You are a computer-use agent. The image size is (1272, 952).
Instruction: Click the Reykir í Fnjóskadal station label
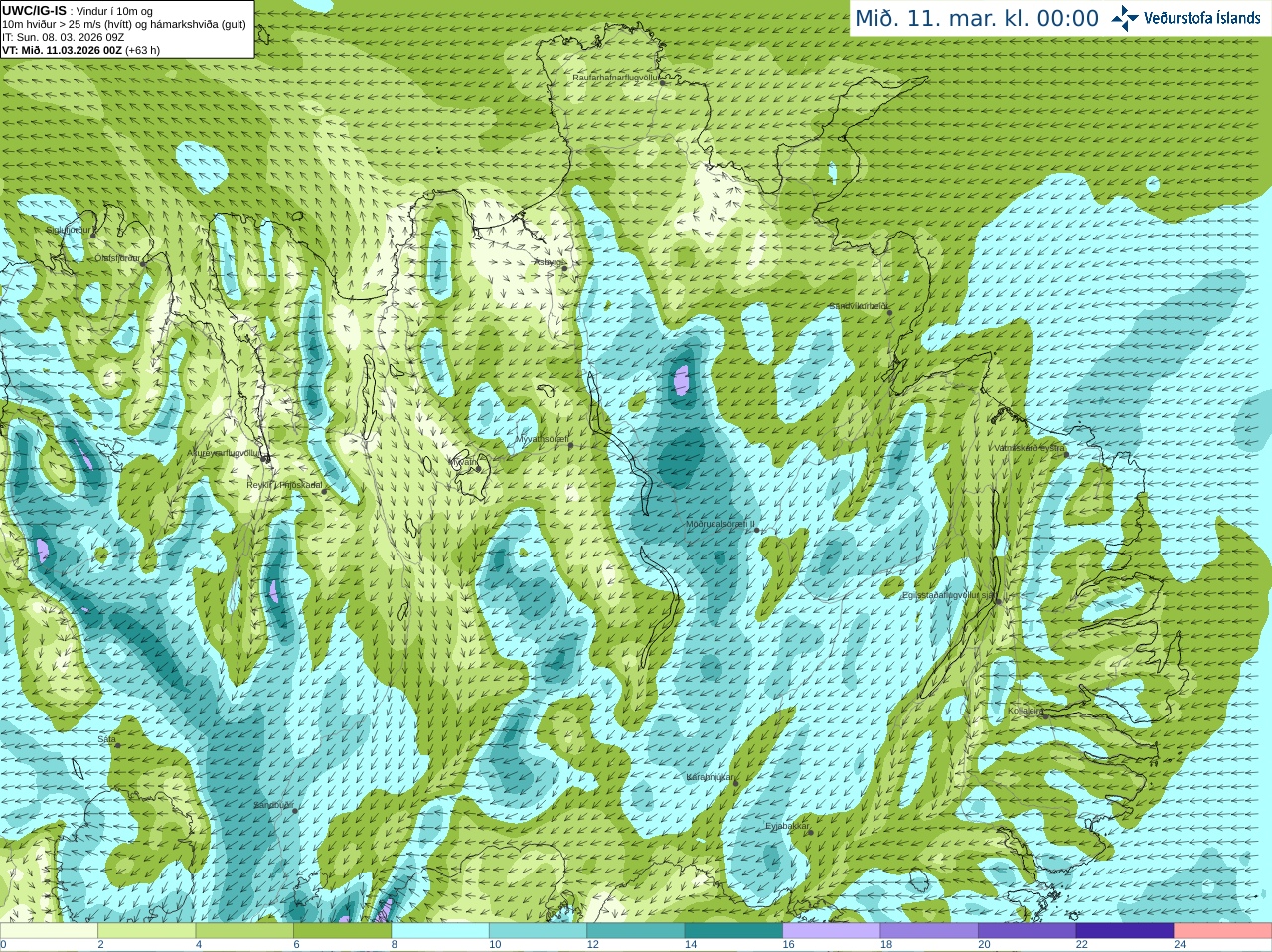[284, 485]
